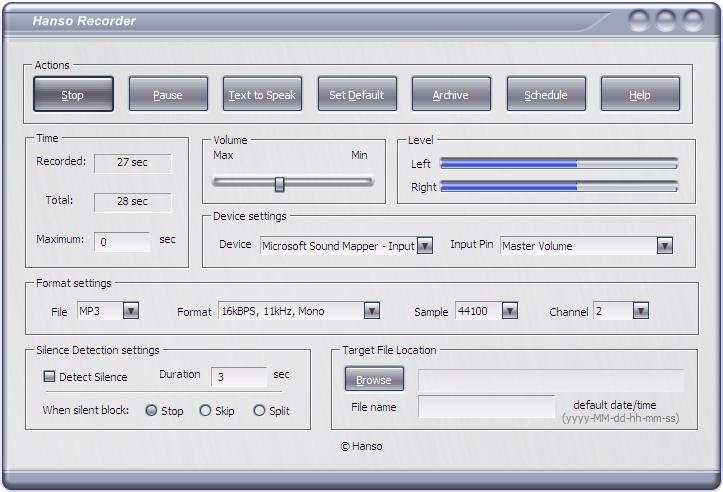Click the Total time value 28 sec

(x=133, y=202)
